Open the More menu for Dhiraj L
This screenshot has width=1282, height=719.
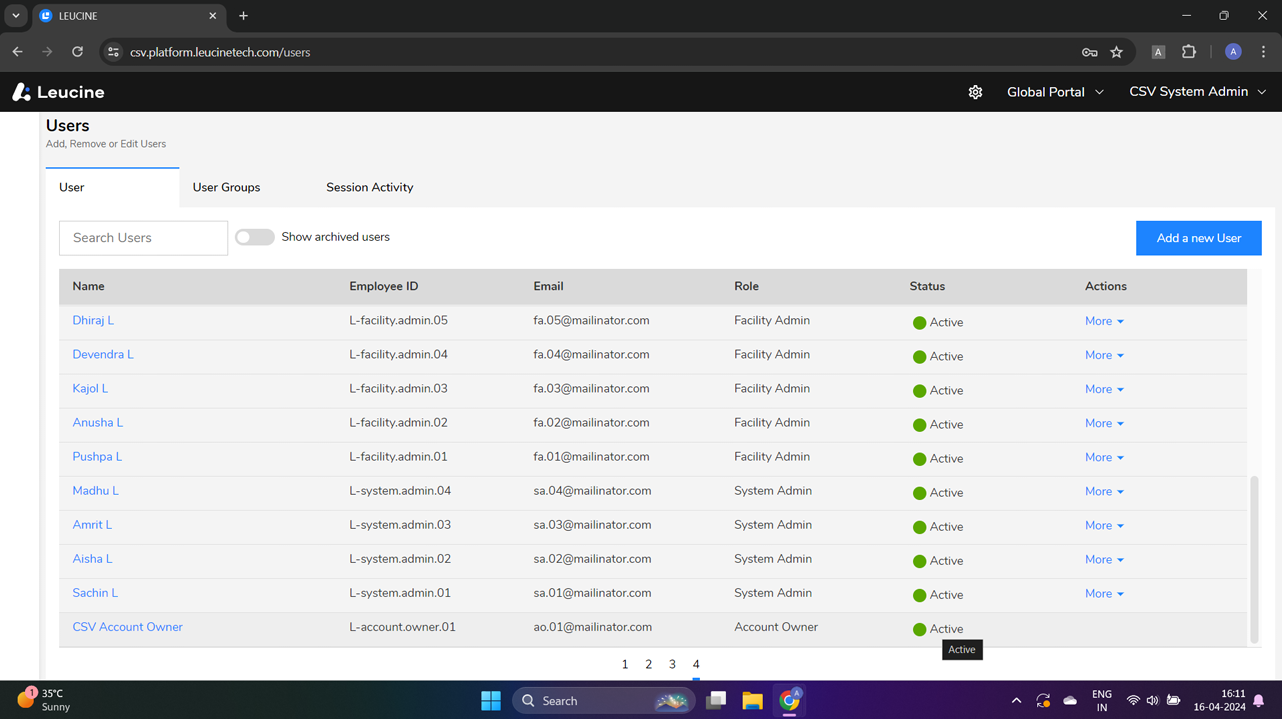(x=1104, y=321)
